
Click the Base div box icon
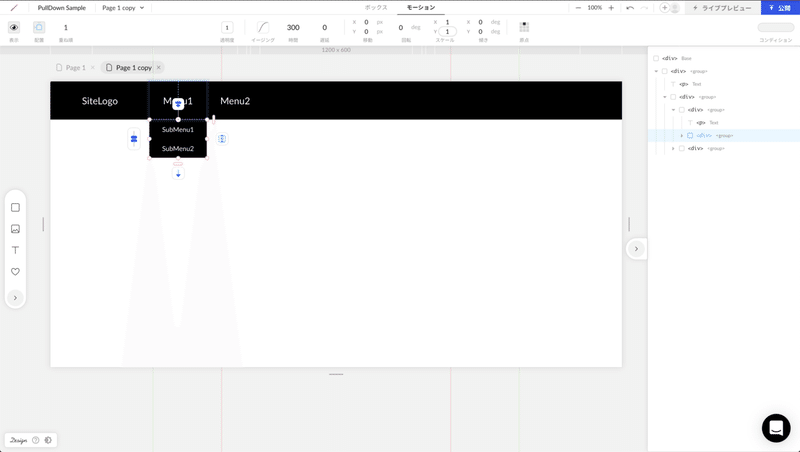pos(656,58)
